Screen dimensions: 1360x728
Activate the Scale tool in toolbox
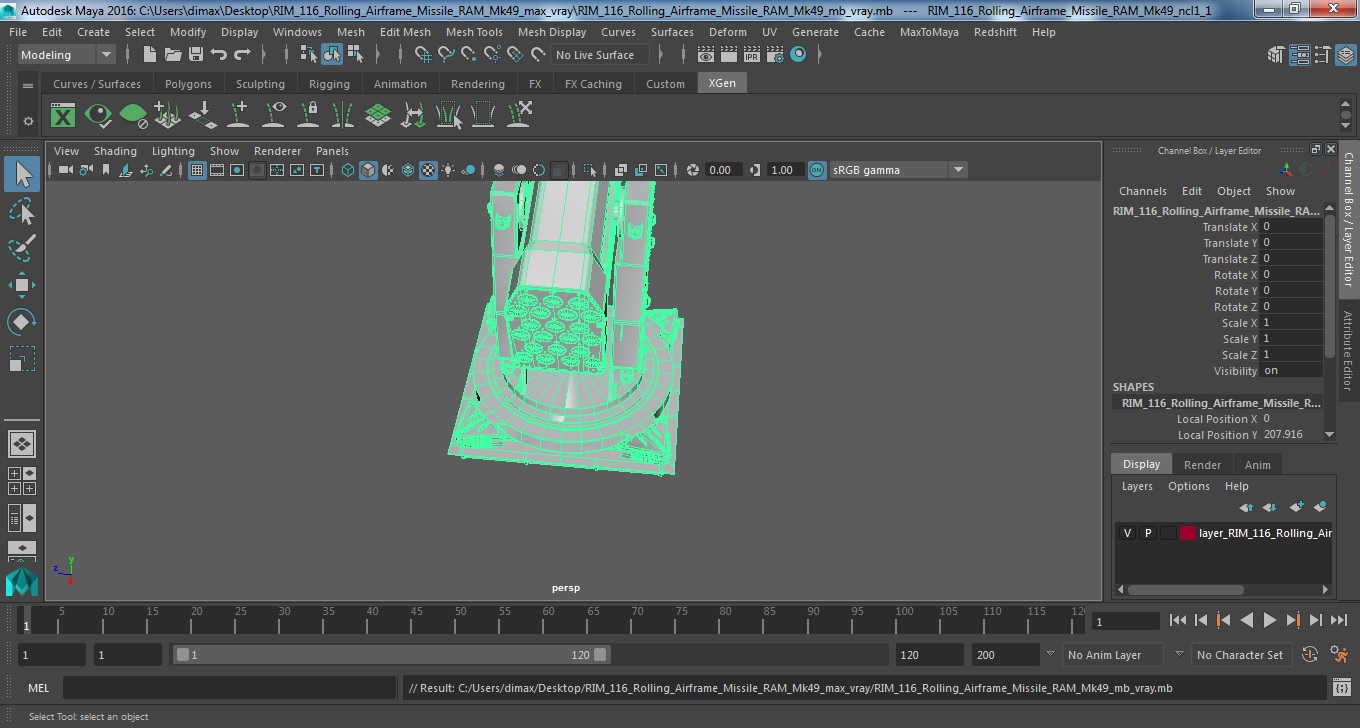22,358
